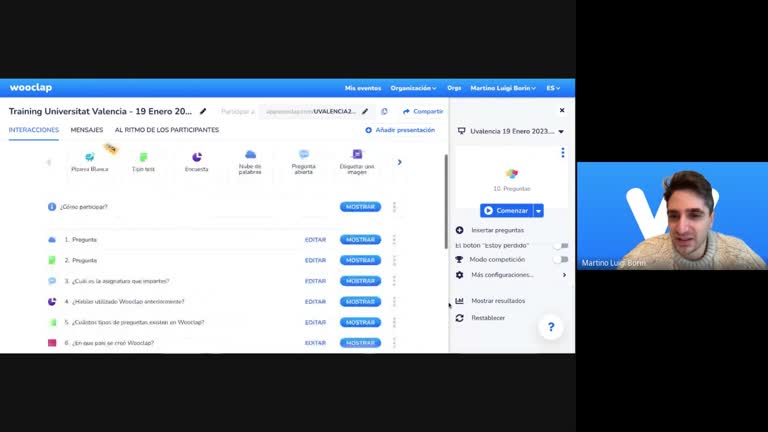Select the INTERACCIONES tab
768x432 pixels.
click(x=34, y=130)
